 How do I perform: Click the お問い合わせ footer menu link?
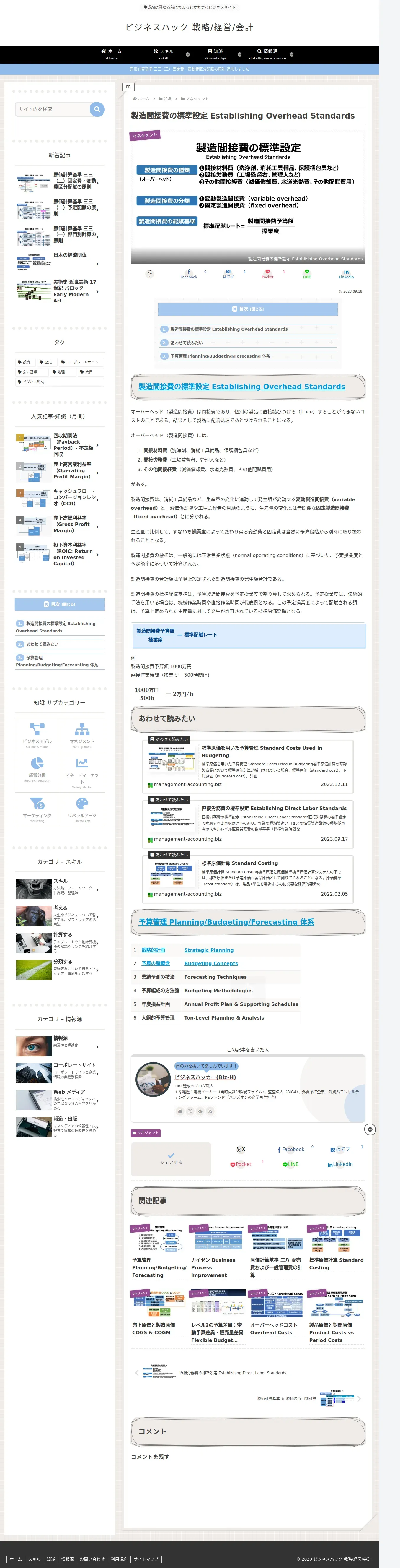pos(92,1559)
